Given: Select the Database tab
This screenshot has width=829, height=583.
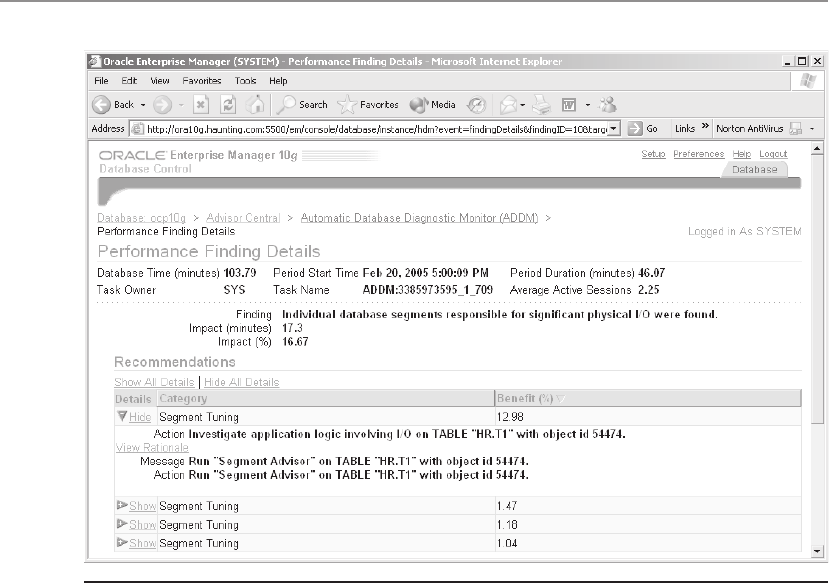Looking at the screenshot, I should (x=754, y=170).
